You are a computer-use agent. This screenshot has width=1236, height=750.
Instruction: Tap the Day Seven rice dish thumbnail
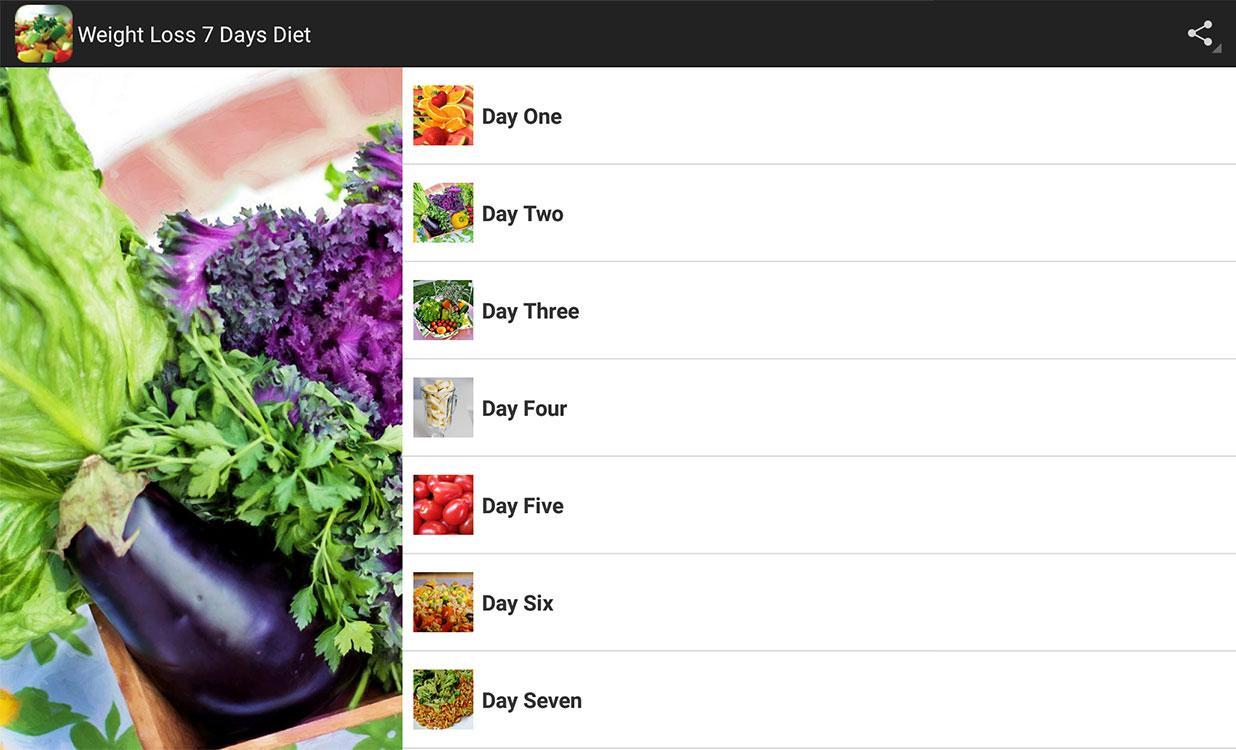(x=443, y=699)
